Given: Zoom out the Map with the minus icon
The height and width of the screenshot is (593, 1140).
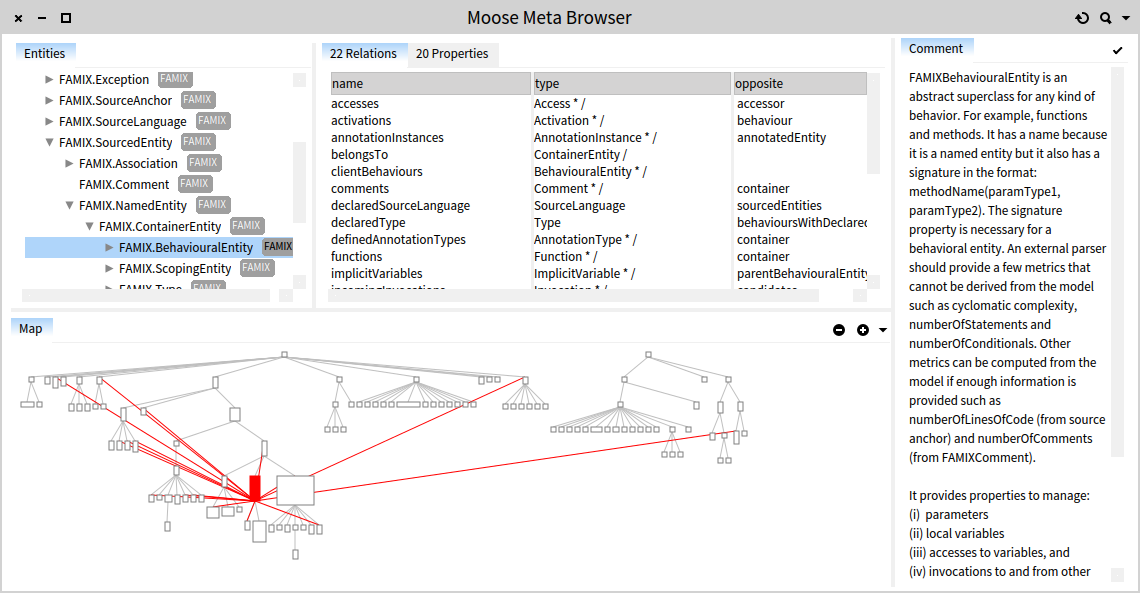Looking at the screenshot, I should (839, 330).
